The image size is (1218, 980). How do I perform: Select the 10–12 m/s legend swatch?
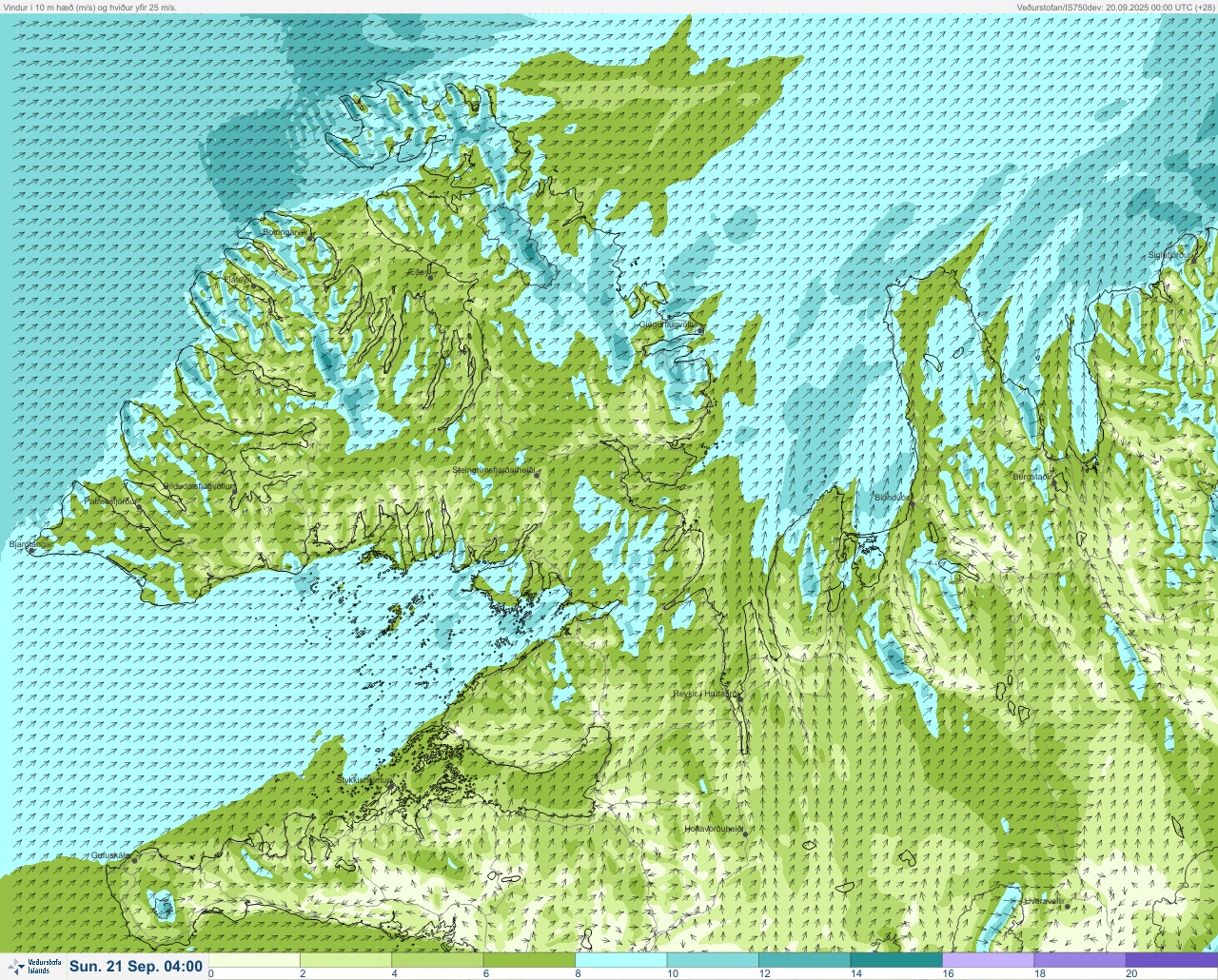713,960
